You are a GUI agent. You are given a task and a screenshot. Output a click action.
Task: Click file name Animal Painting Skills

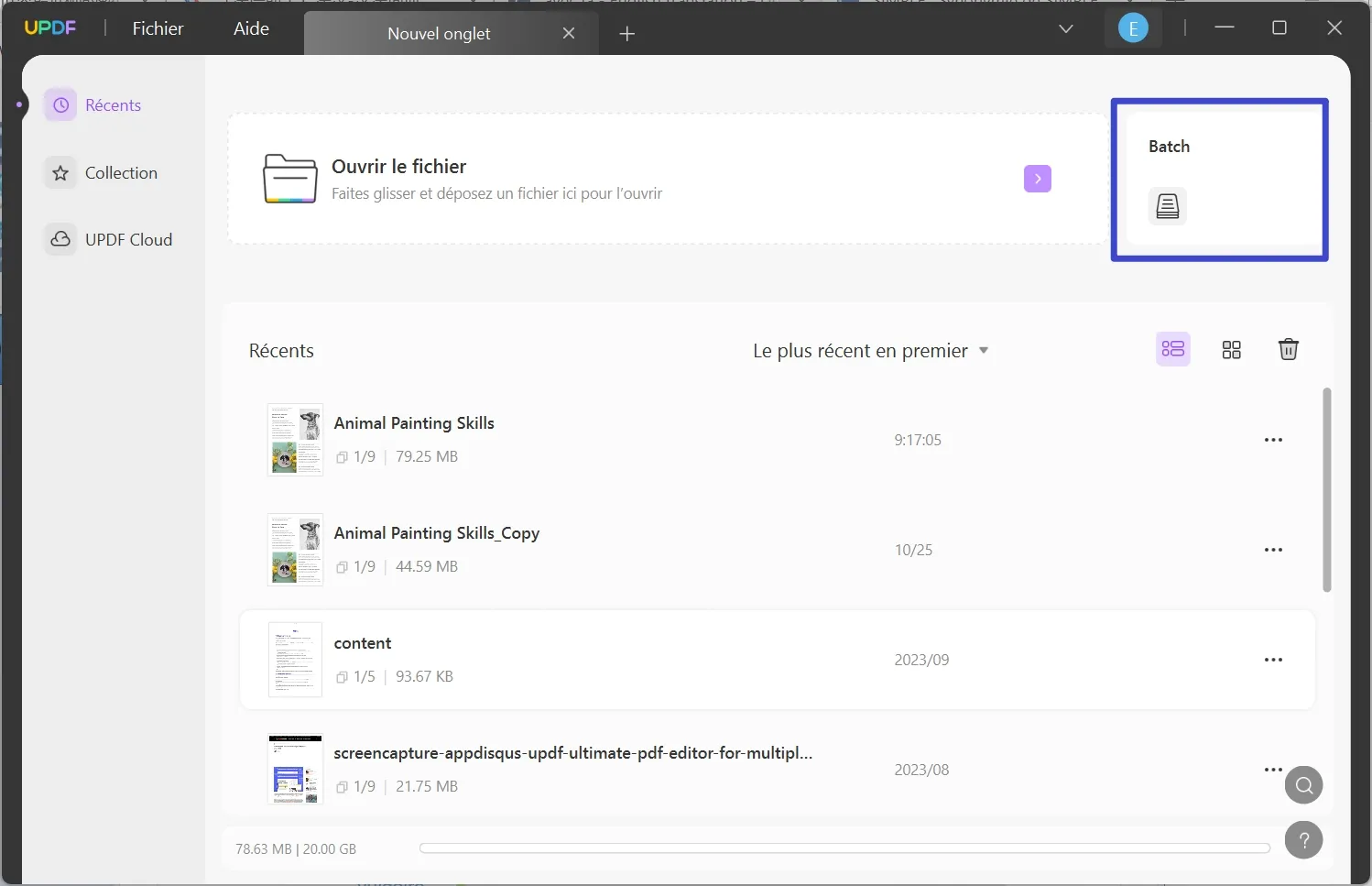(x=414, y=423)
